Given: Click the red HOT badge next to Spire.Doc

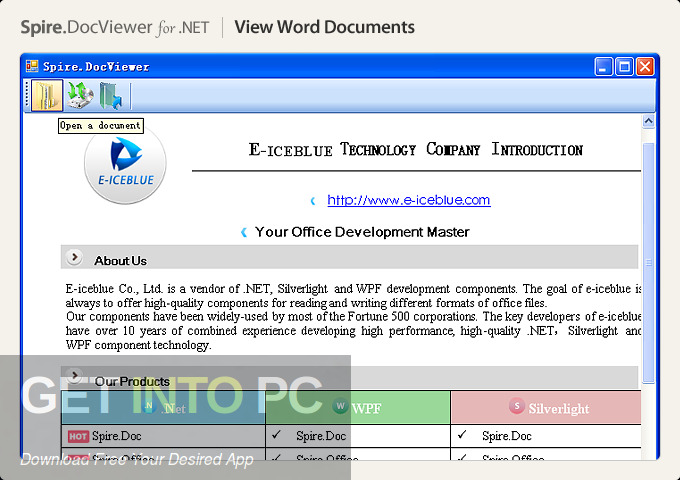Looking at the screenshot, I should pyautogui.click(x=78, y=436).
